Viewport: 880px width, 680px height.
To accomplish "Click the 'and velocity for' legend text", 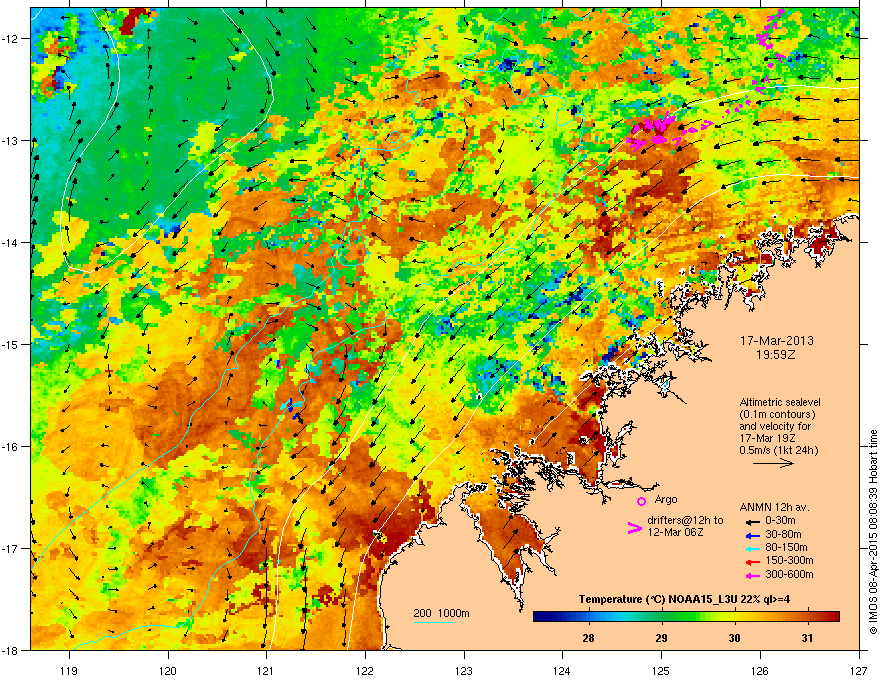I will (773, 427).
